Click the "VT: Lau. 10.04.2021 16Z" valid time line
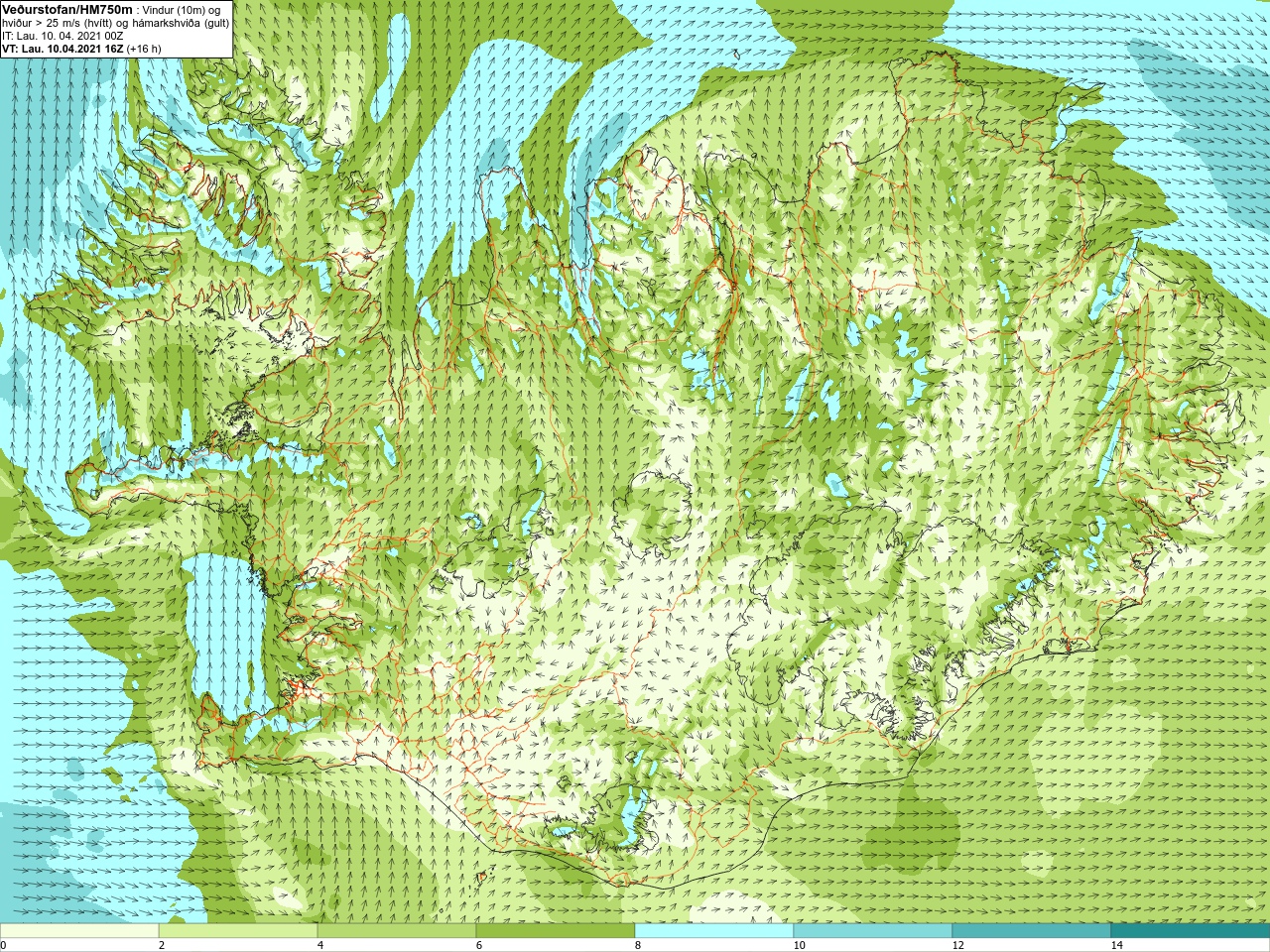 63,49
